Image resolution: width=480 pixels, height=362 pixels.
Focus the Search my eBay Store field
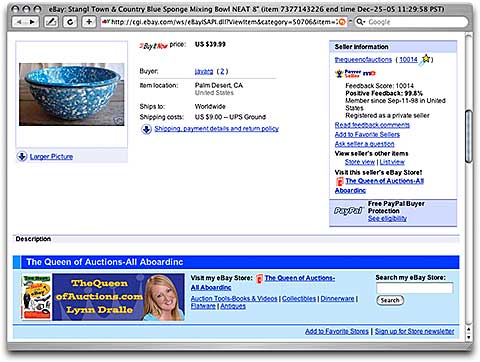414,288
